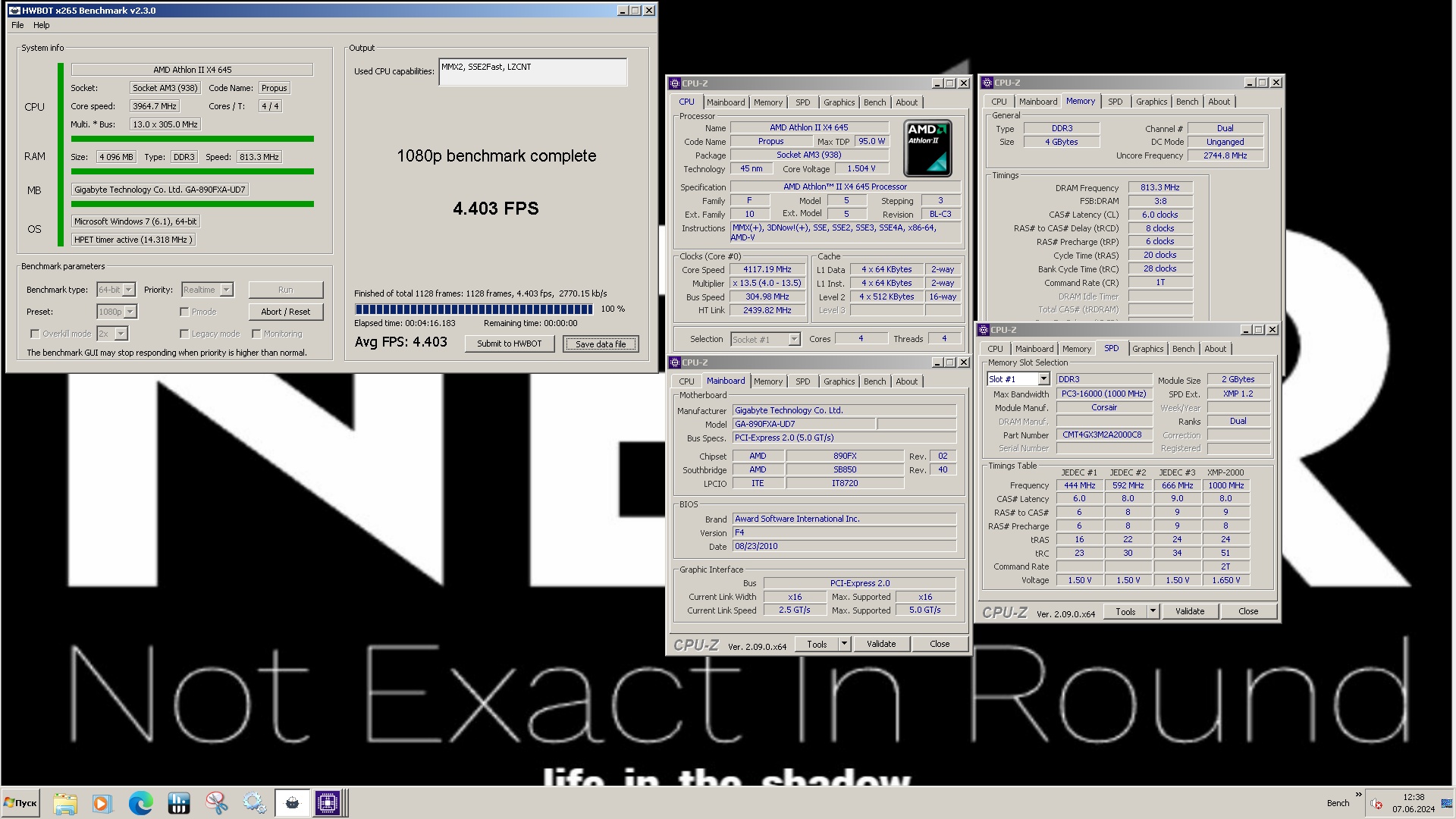This screenshot has height=819, width=1456.
Task: Click the 'HPET timer active (14.318 MHz)' field
Action: tap(133, 240)
